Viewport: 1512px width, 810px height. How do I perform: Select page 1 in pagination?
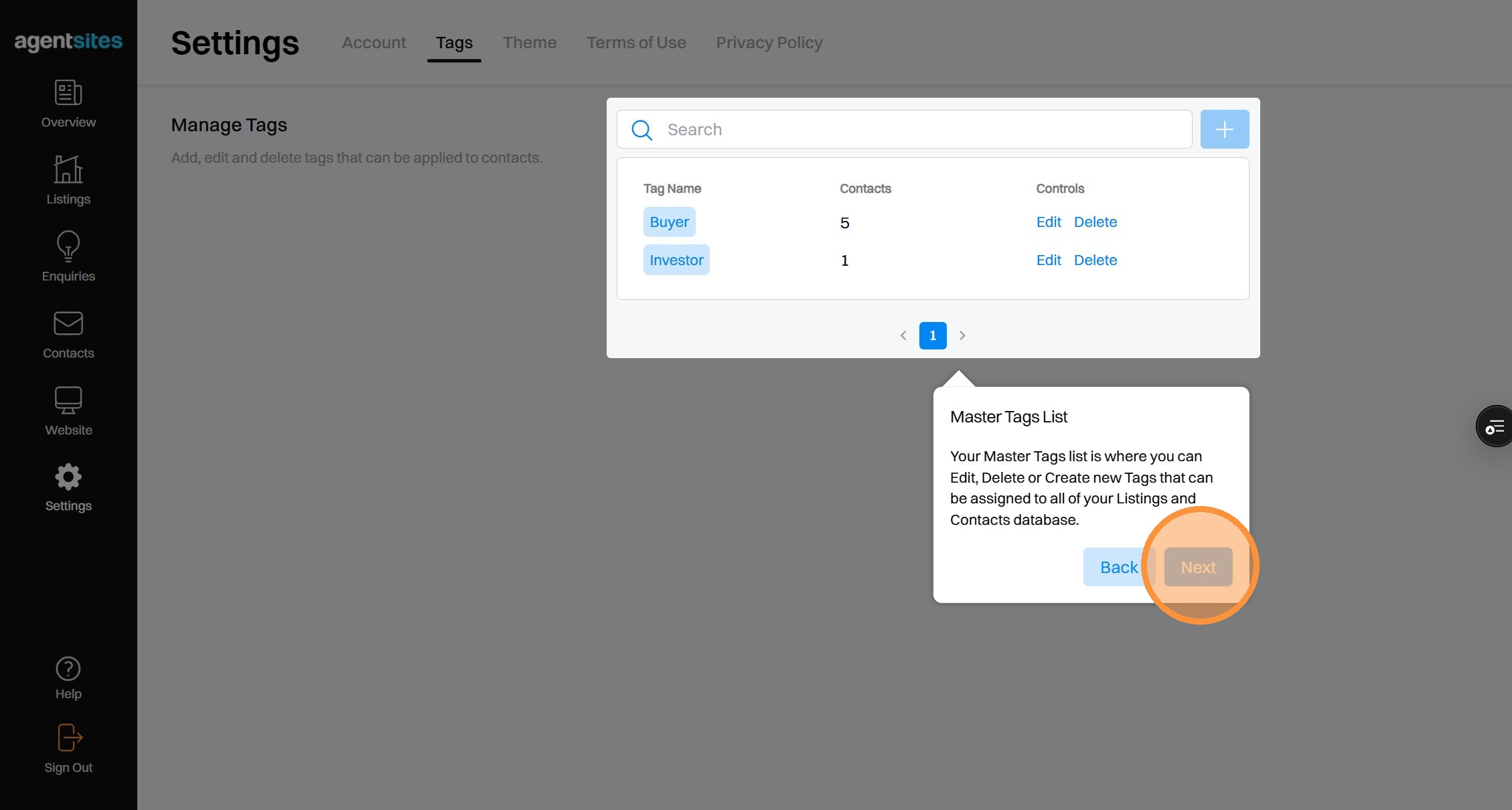point(933,335)
